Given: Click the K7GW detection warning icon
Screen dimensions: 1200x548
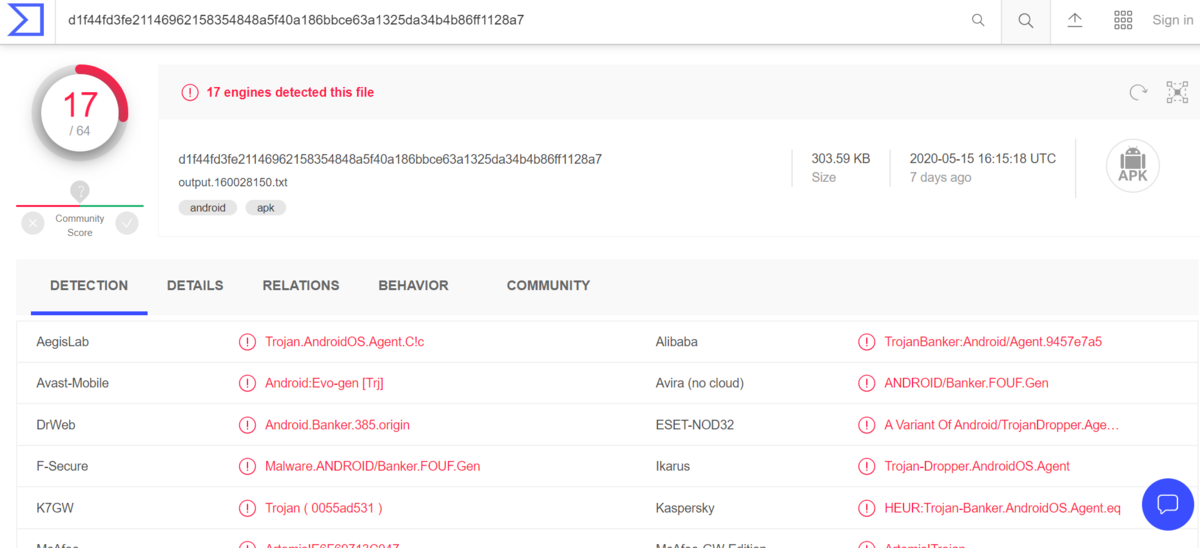Looking at the screenshot, I should (x=247, y=508).
